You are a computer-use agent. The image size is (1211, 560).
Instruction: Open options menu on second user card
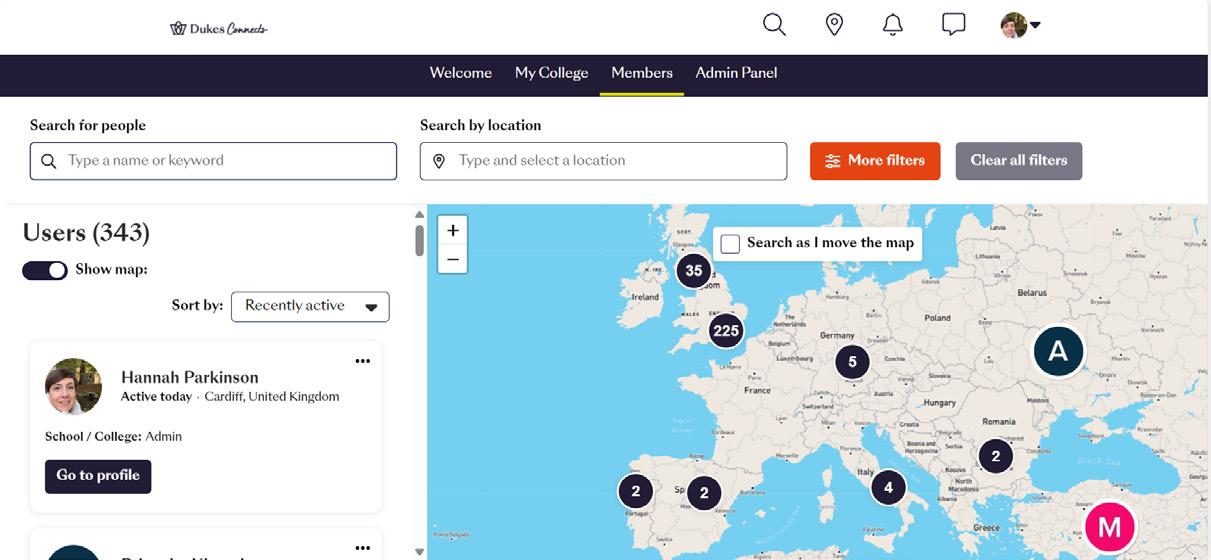(x=362, y=548)
